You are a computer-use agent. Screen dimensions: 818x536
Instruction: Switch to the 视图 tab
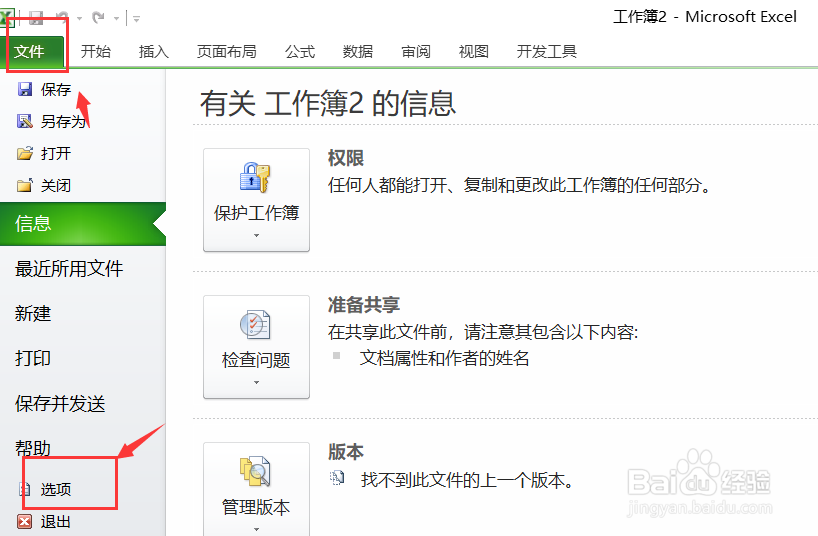tap(474, 52)
